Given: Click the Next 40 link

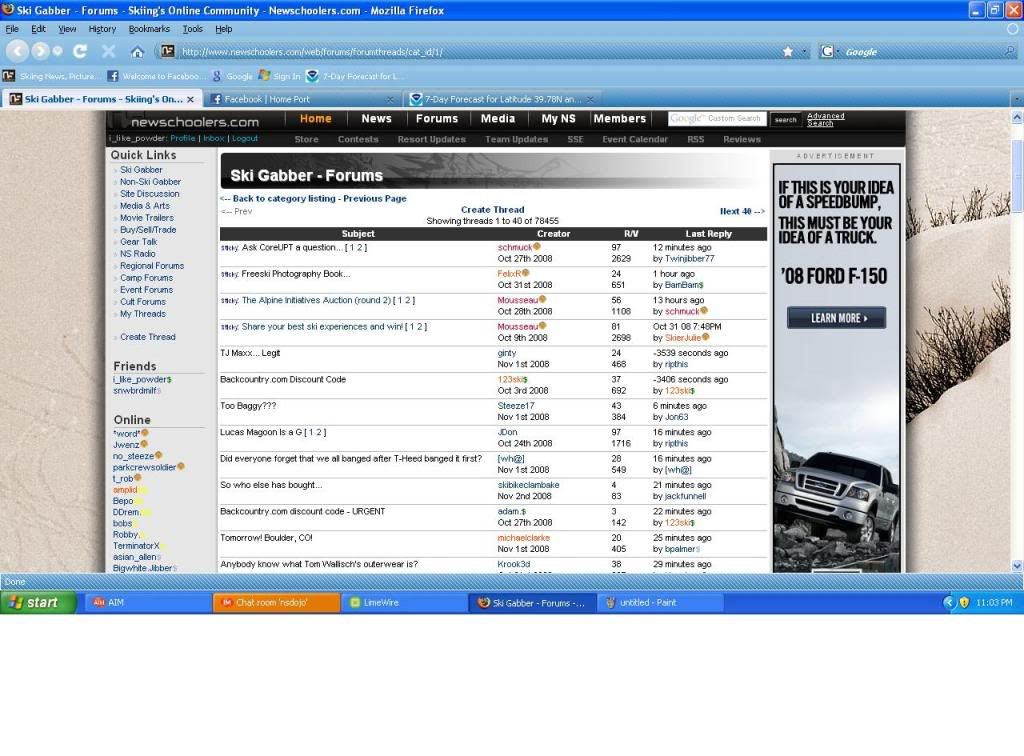Looking at the screenshot, I should click(x=741, y=212).
